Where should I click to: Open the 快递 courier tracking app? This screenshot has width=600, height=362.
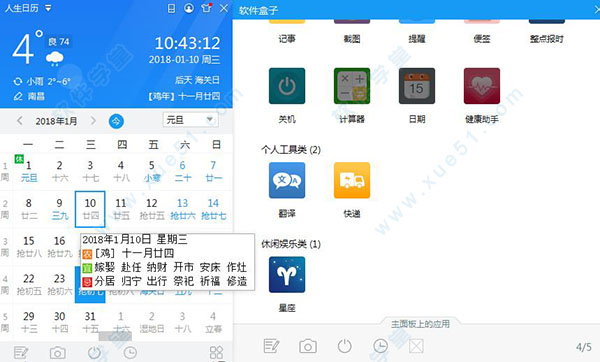point(352,180)
